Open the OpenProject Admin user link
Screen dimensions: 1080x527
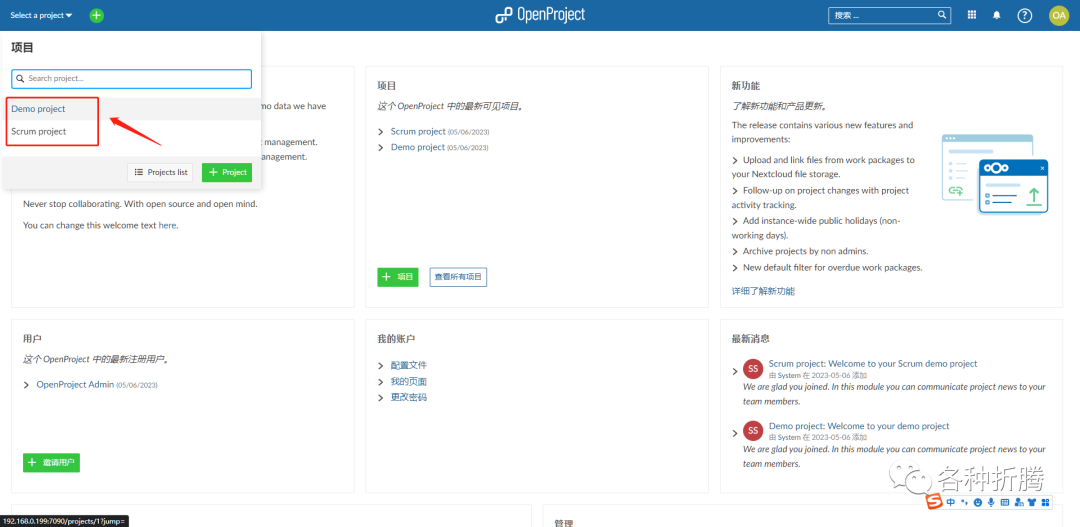(75, 384)
